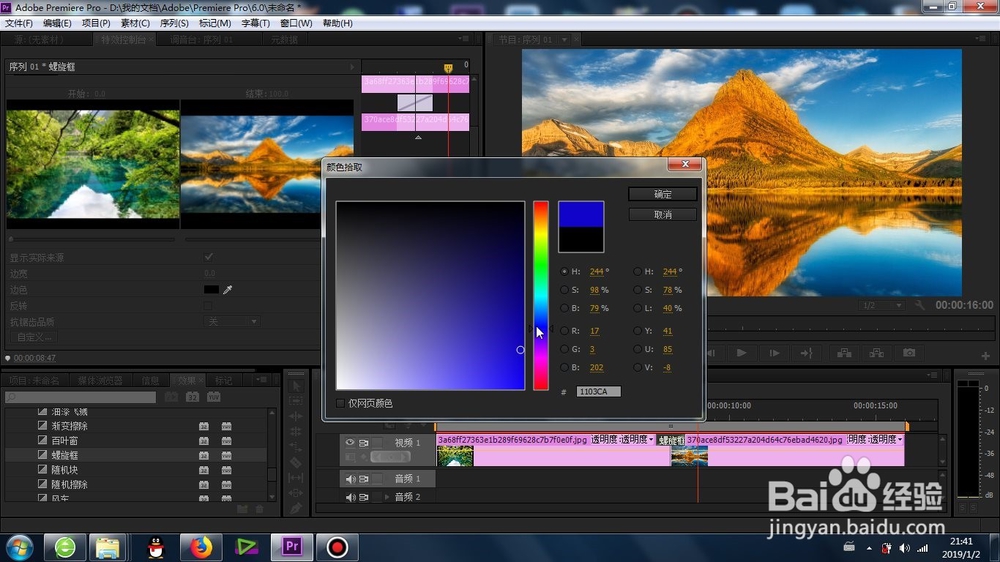Click the black 边色 color swatch
The image size is (1000, 562).
click(x=211, y=290)
